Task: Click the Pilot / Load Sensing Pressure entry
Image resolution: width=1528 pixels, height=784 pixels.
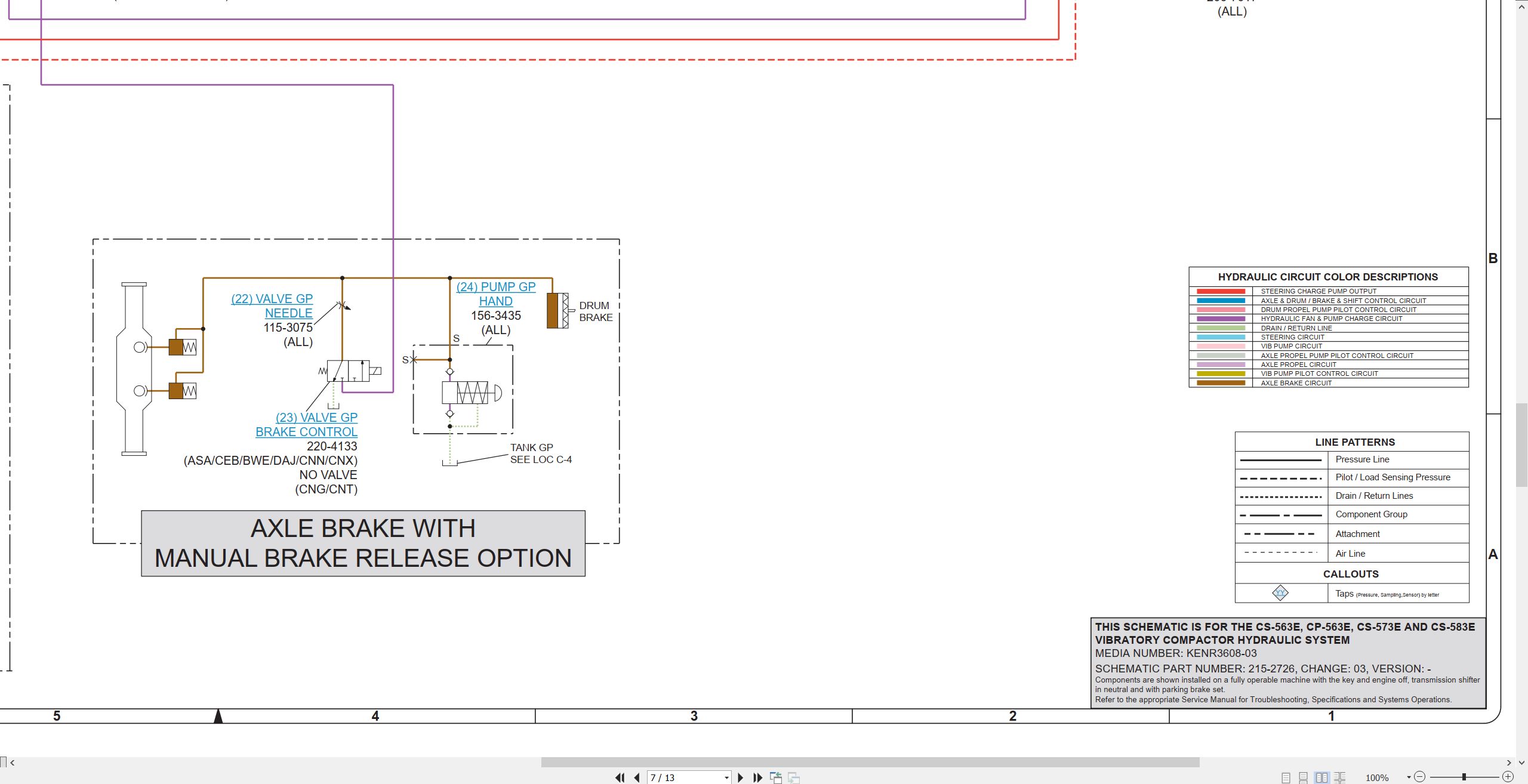Action: pyautogui.click(x=1393, y=477)
